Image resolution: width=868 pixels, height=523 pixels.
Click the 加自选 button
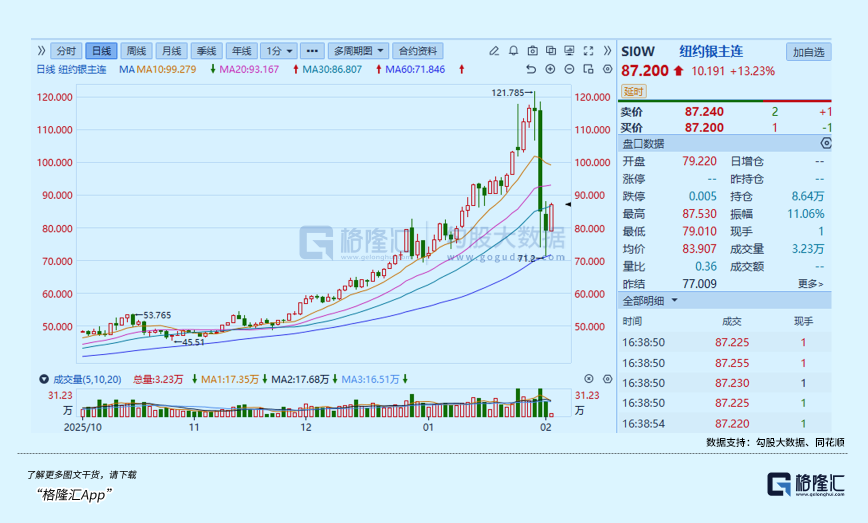(x=808, y=52)
